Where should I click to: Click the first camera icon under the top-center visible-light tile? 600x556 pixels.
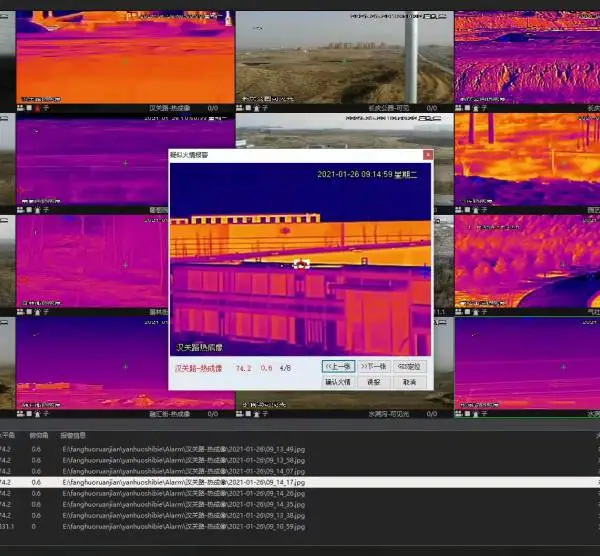pyautogui.click(x=240, y=108)
